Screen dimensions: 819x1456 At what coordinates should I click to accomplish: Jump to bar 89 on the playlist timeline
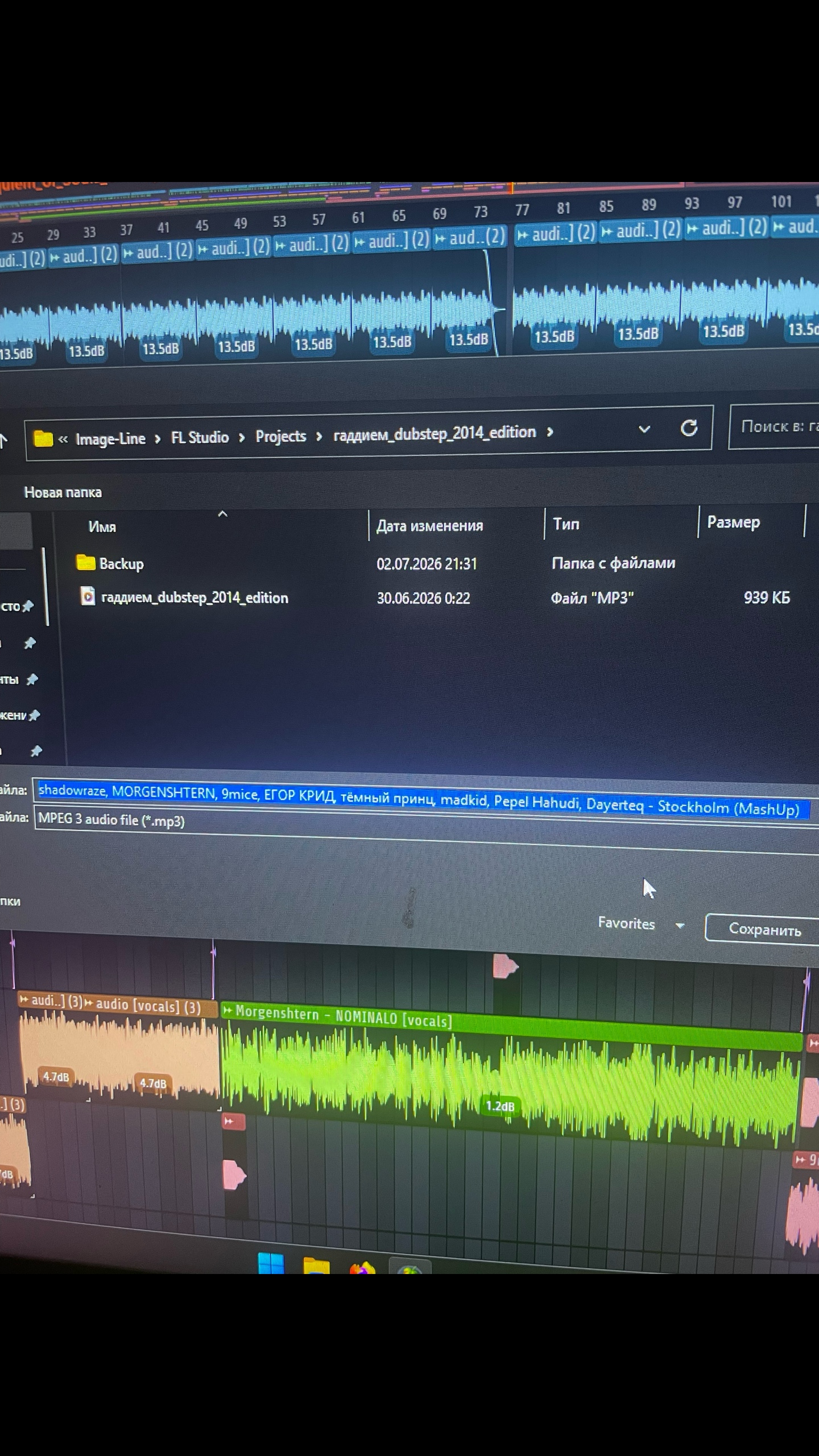[x=649, y=205]
